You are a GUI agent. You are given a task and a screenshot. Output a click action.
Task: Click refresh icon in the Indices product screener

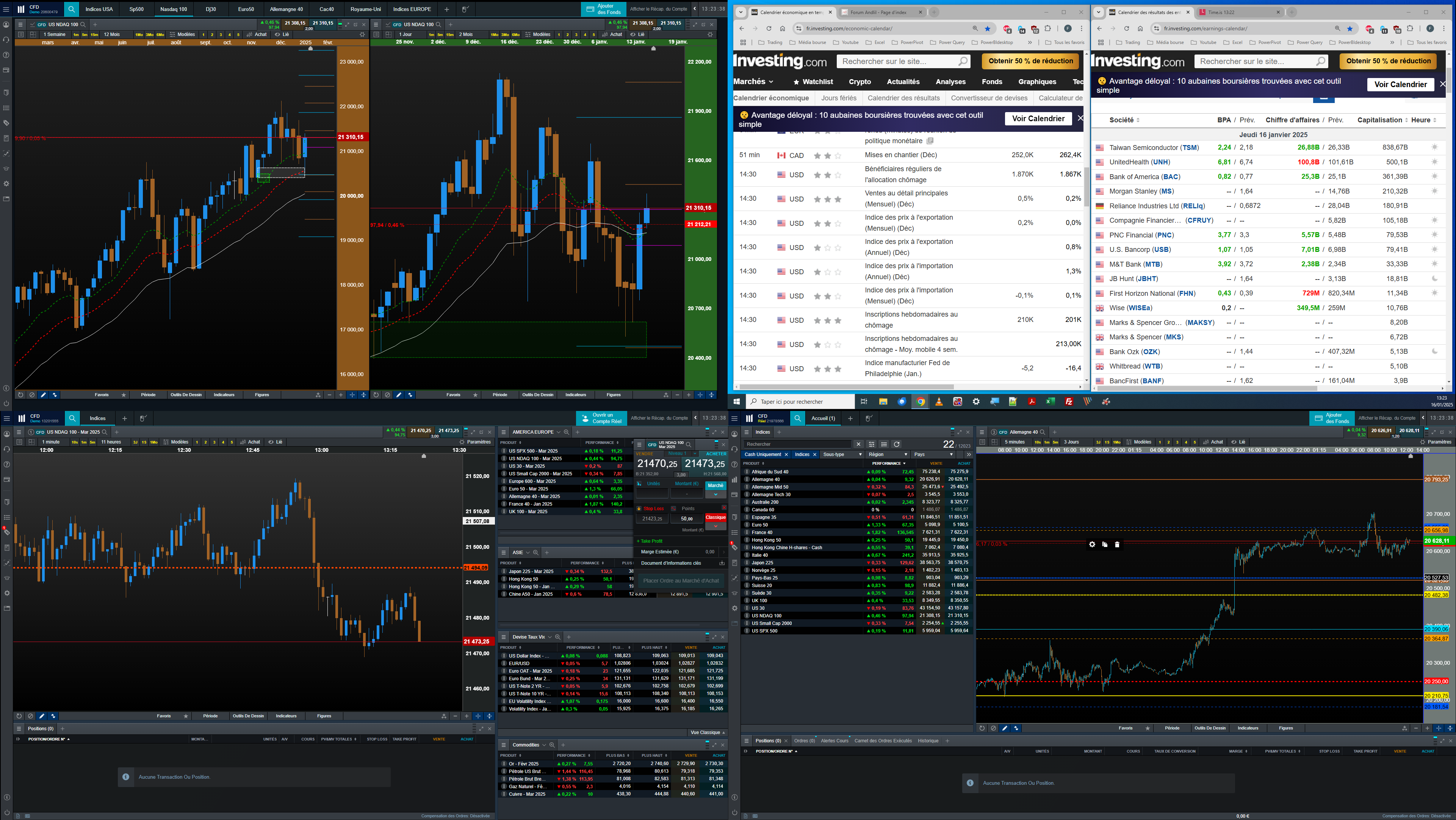tap(896, 444)
